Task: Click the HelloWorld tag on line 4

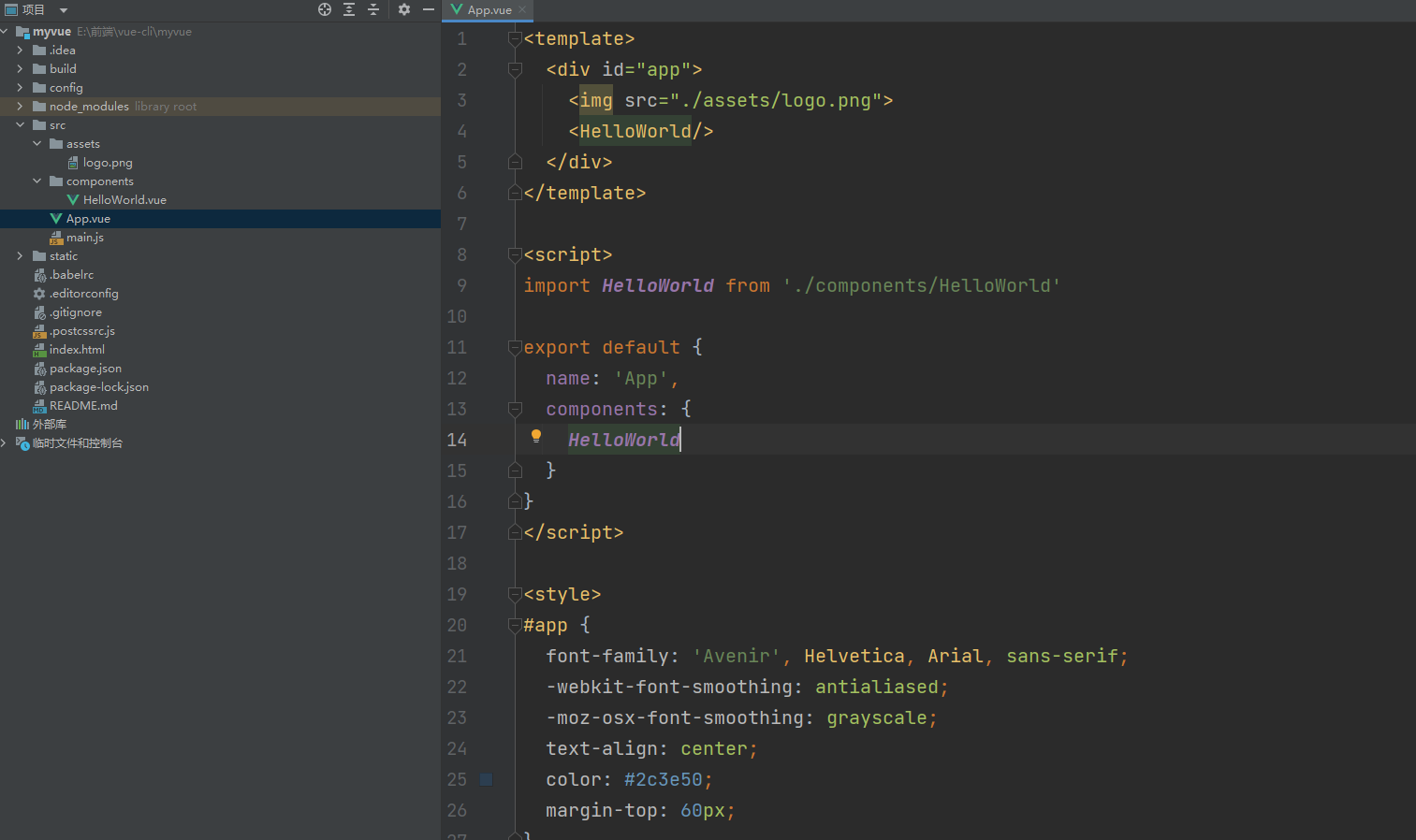Action: point(635,131)
